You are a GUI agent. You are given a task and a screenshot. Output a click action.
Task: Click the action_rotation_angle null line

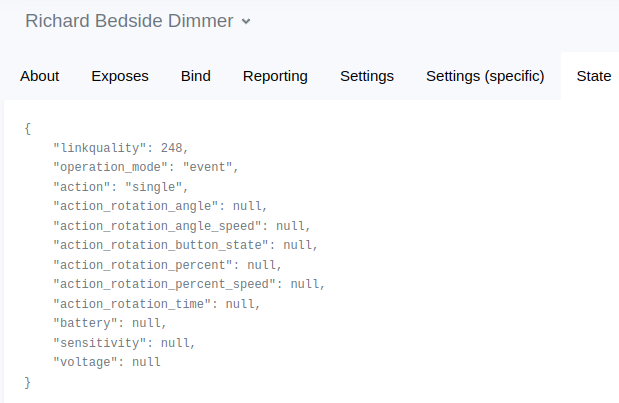point(160,206)
